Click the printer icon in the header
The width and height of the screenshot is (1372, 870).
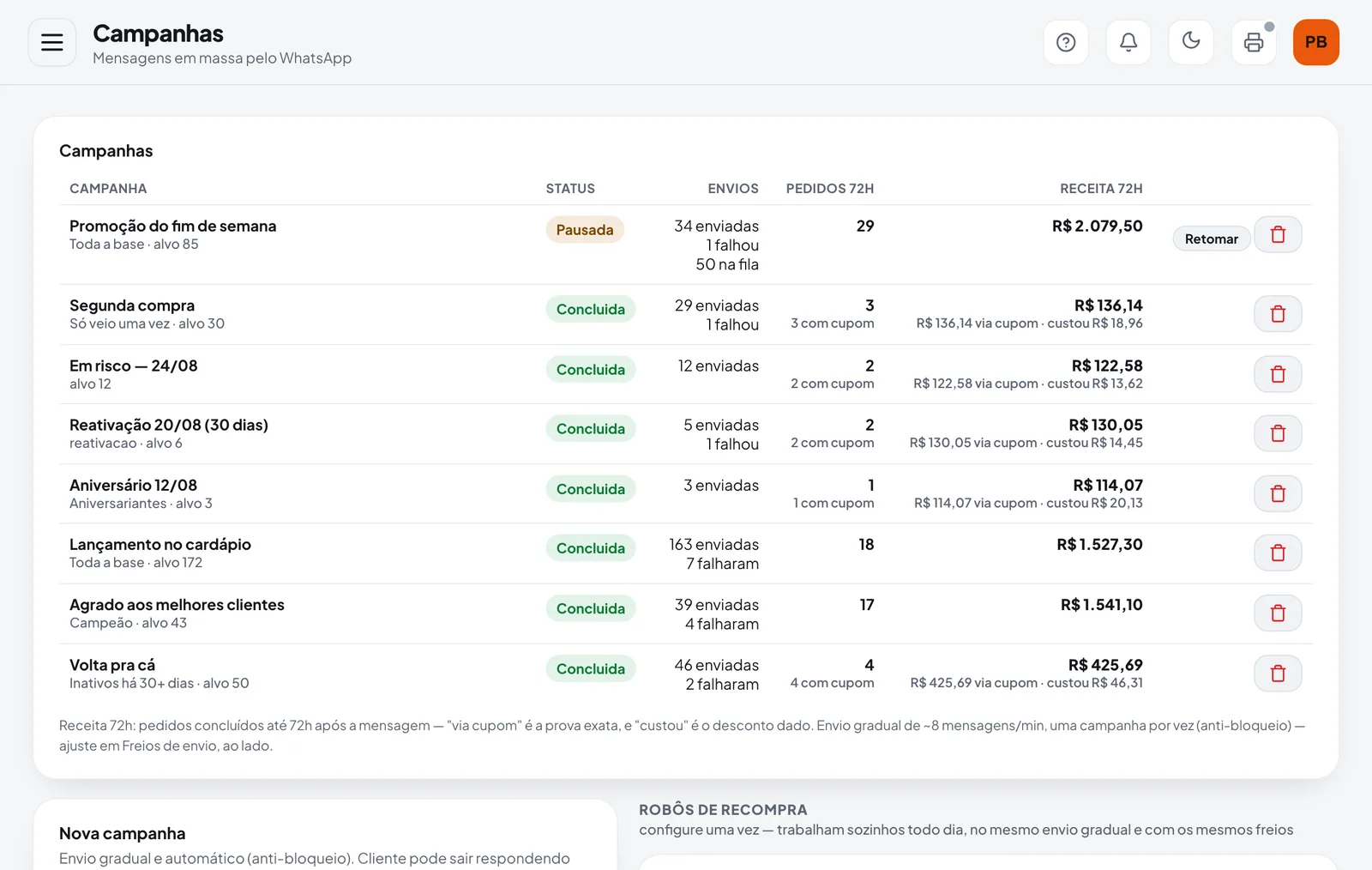coord(1254,42)
